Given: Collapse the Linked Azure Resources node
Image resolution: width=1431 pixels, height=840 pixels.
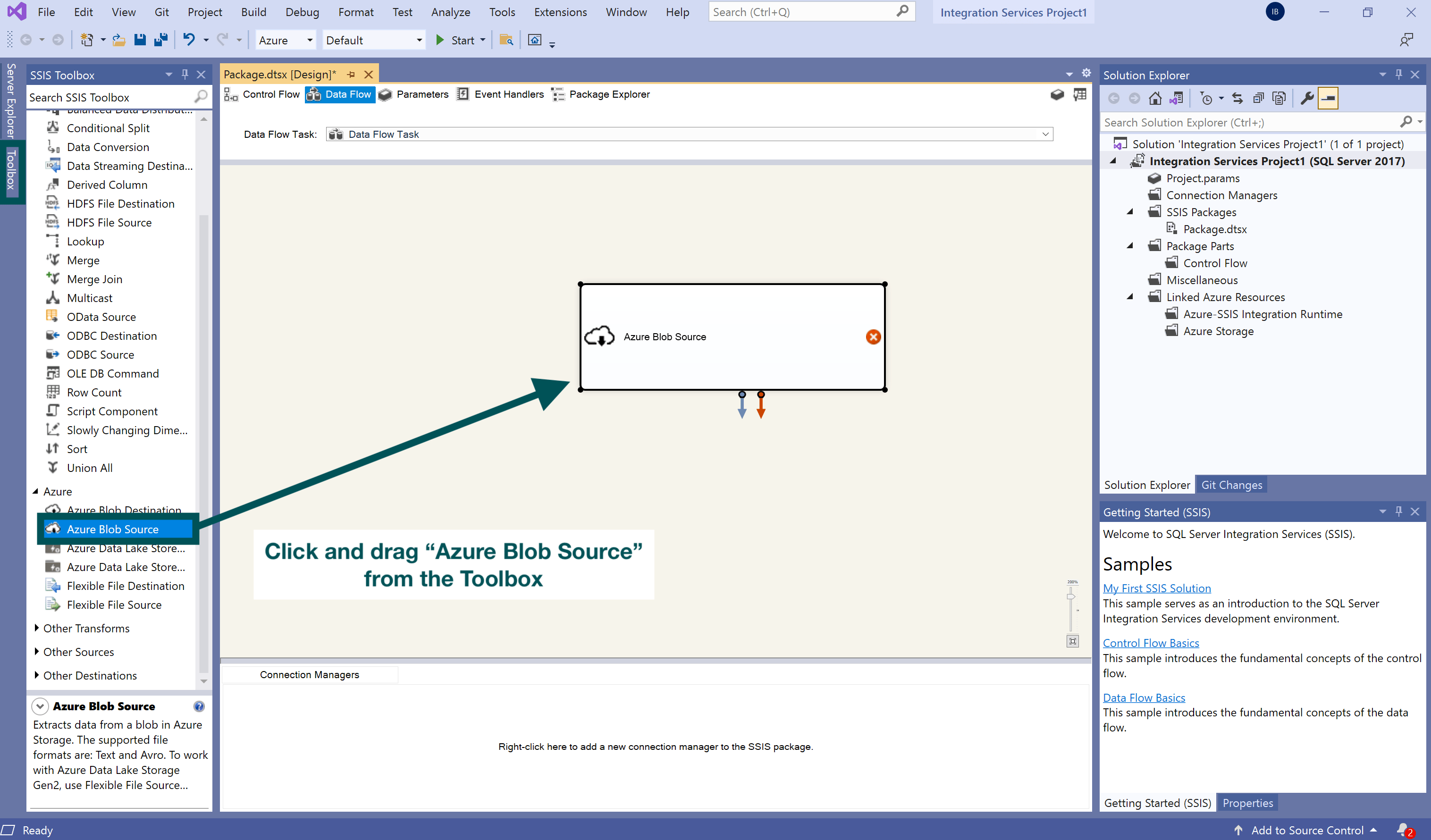Looking at the screenshot, I should coord(1130,297).
